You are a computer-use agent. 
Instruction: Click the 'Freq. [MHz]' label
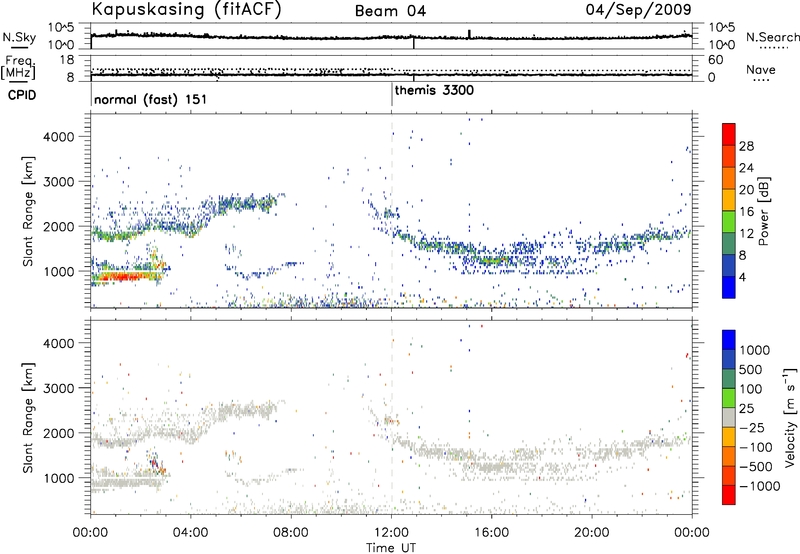coord(18,67)
